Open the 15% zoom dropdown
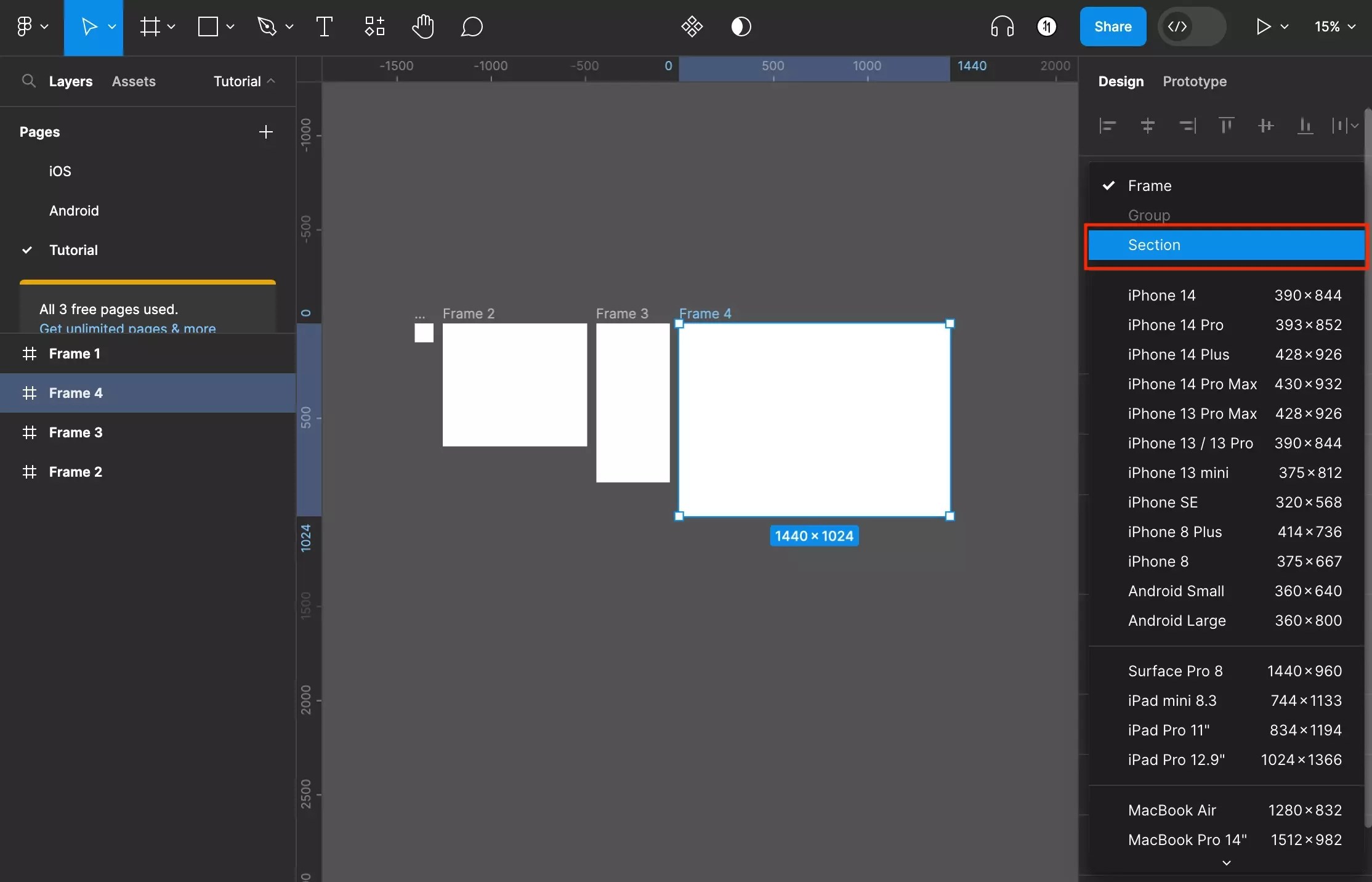Image resolution: width=1372 pixels, height=882 pixels. [1334, 27]
